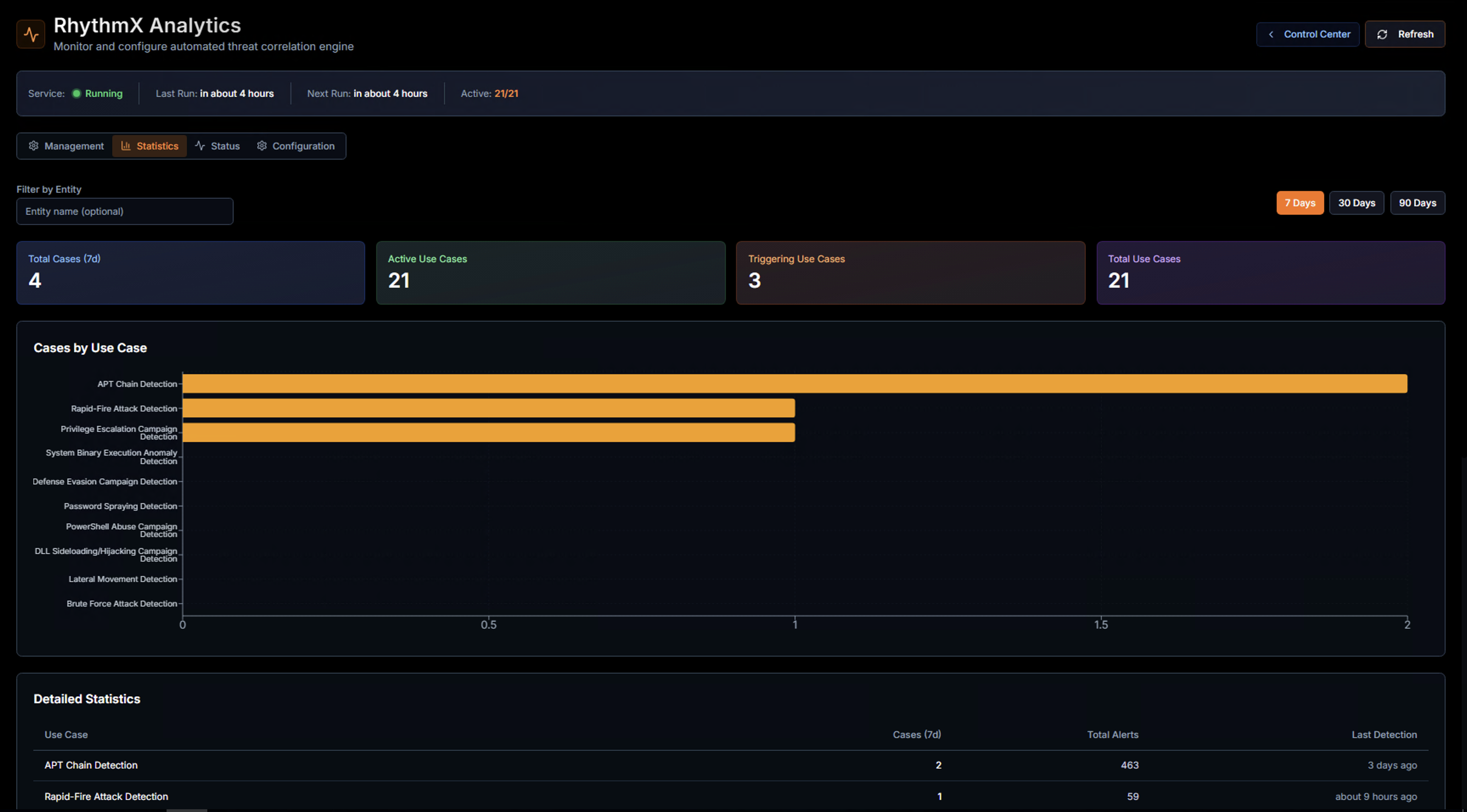Image resolution: width=1467 pixels, height=812 pixels.
Task: Click the RhythmX Analytics waveform logo icon
Action: click(x=30, y=34)
